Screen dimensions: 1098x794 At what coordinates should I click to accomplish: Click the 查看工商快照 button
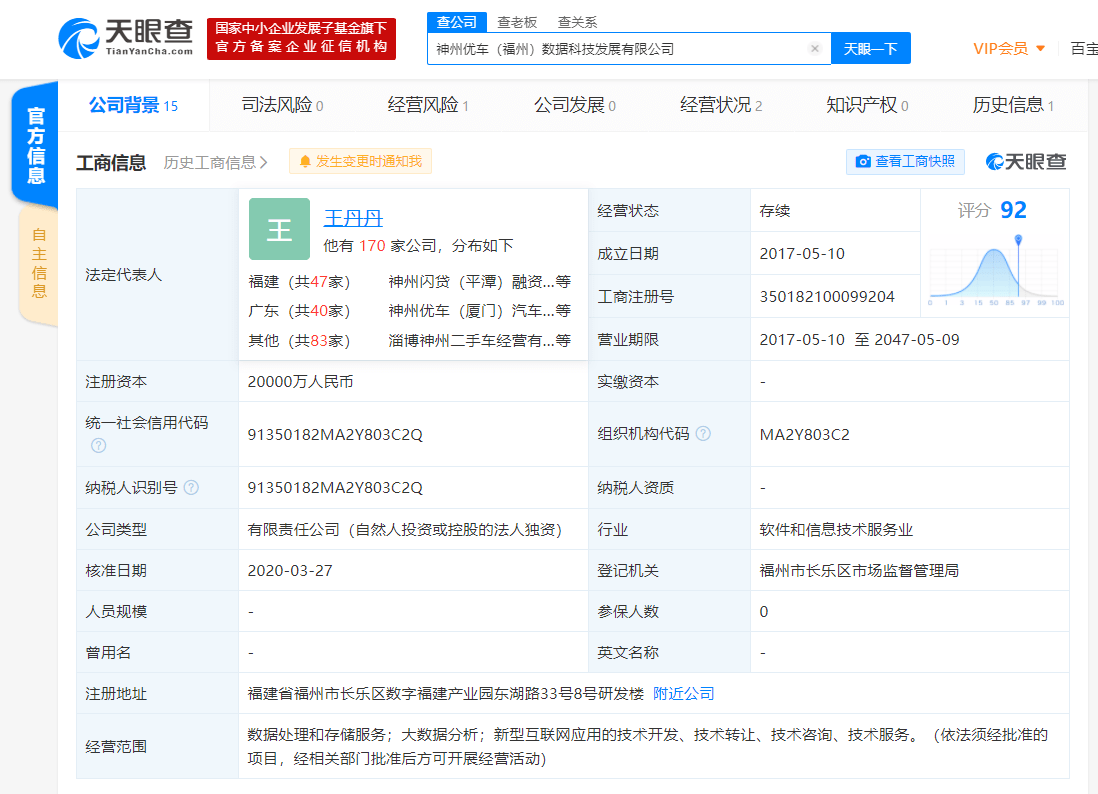(905, 161)
